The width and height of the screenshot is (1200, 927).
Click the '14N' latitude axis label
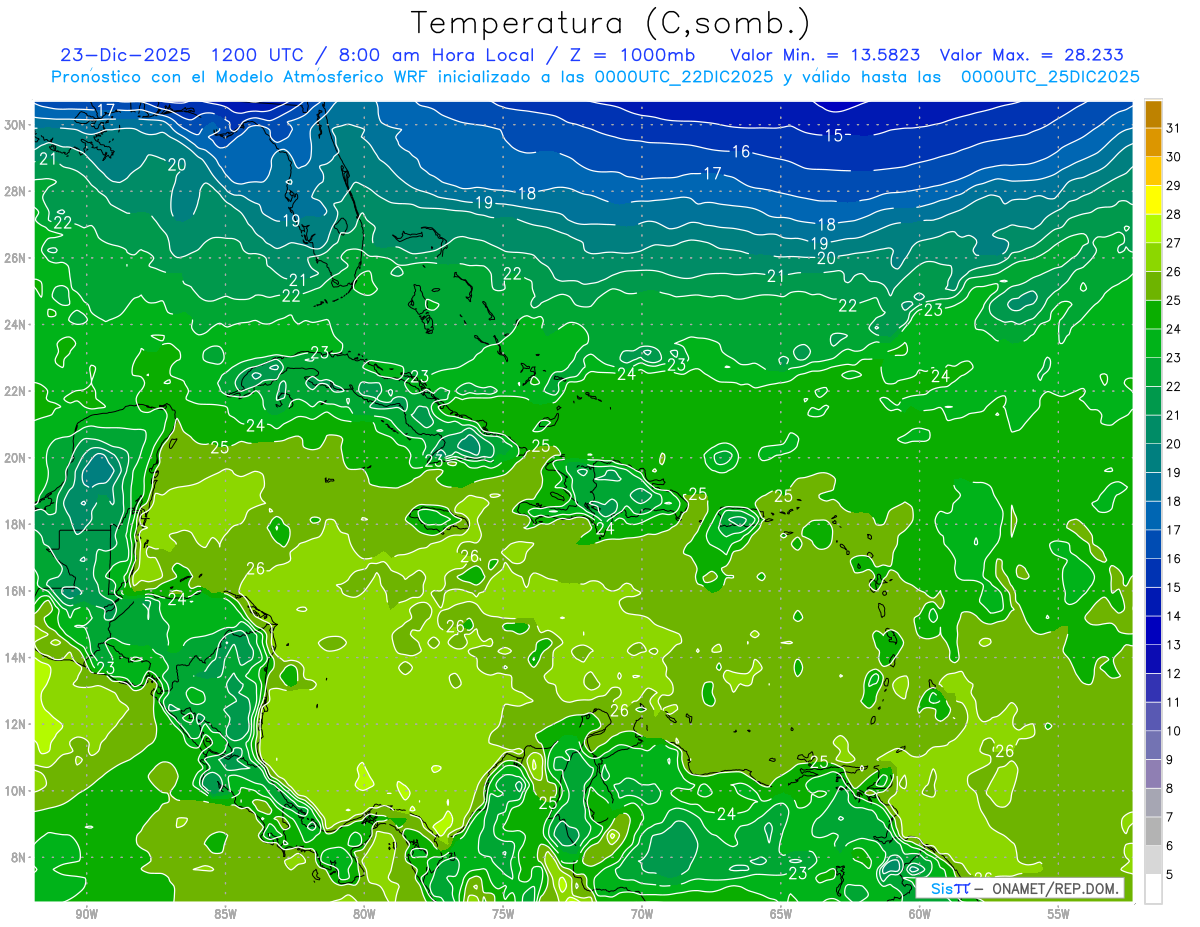pos(16,658)
